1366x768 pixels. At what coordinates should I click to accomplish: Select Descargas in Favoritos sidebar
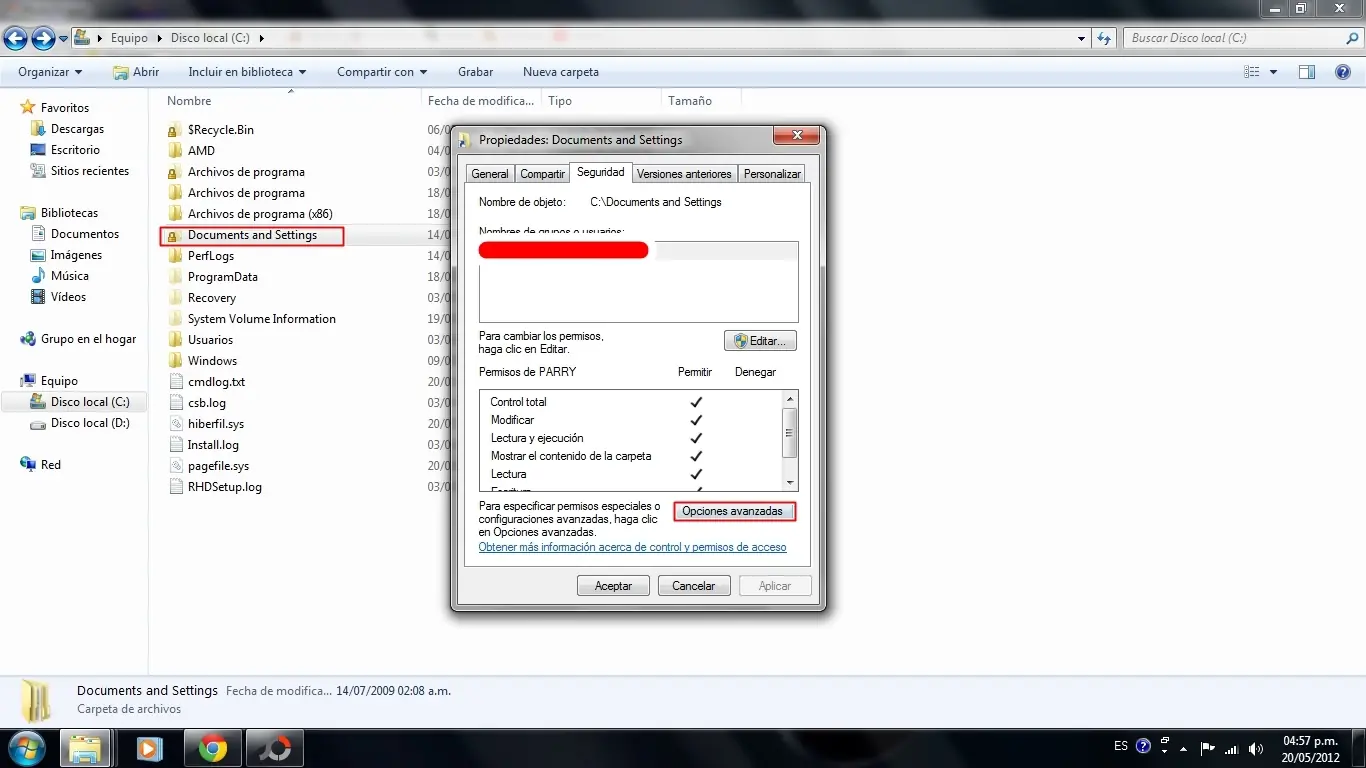click(x=77, y=129)
